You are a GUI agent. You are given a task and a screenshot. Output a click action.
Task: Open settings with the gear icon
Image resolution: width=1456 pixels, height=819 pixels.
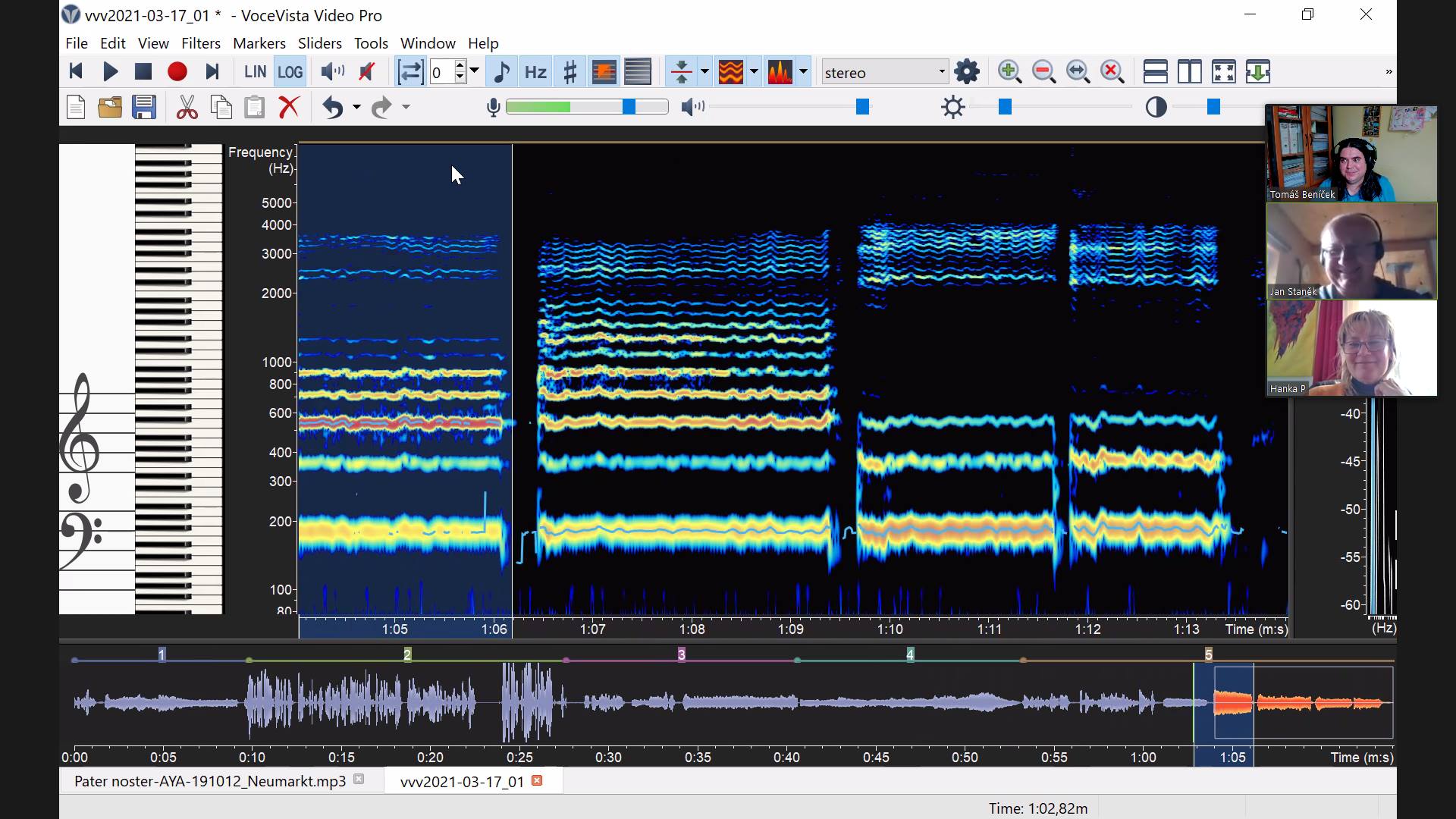[967, 72]
